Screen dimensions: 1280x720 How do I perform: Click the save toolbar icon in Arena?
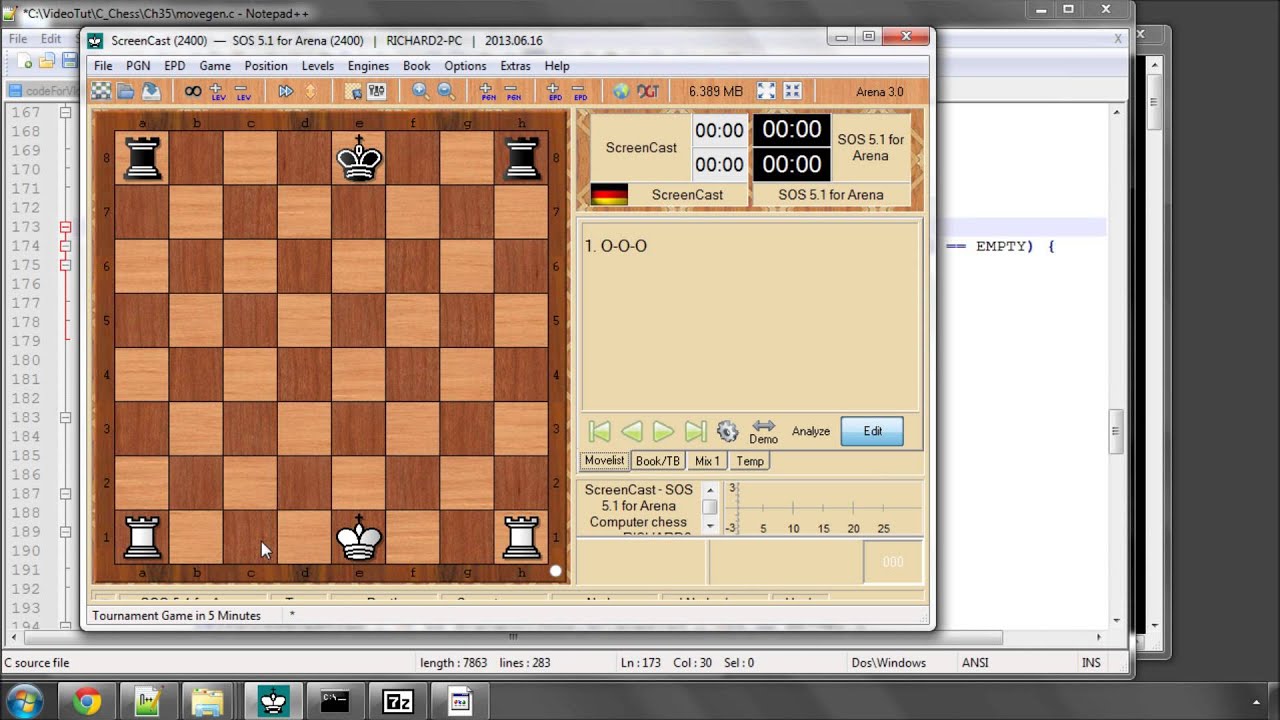pos(150,91)
